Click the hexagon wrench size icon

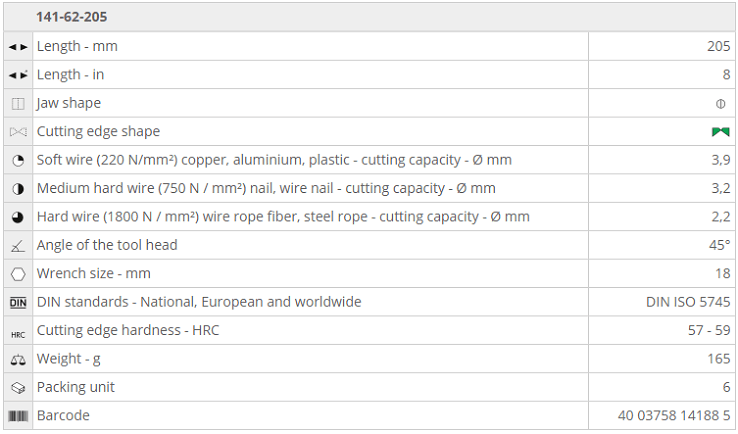tap(18, 273)
